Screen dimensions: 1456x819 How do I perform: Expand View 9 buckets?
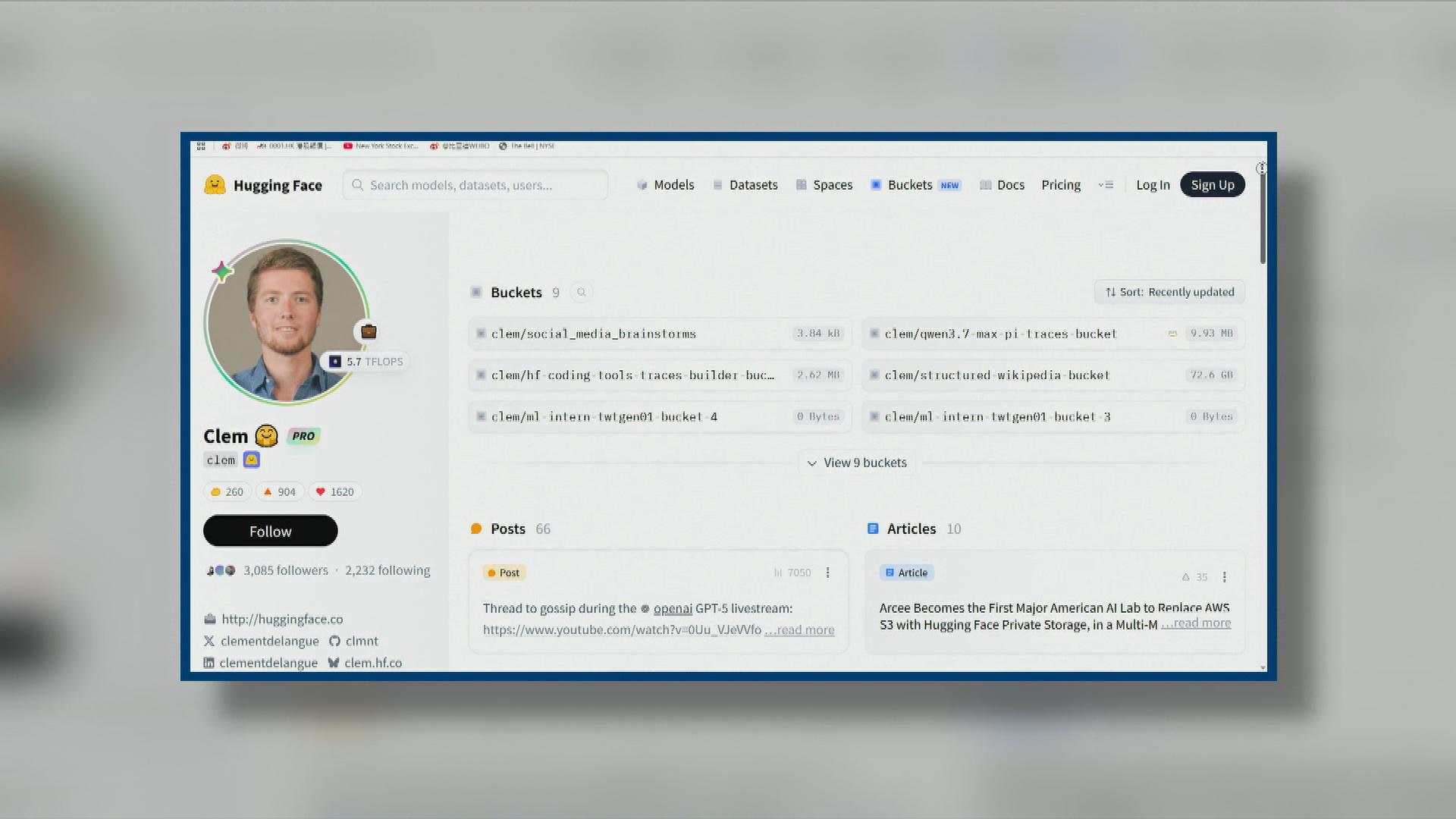pos(857,463)
